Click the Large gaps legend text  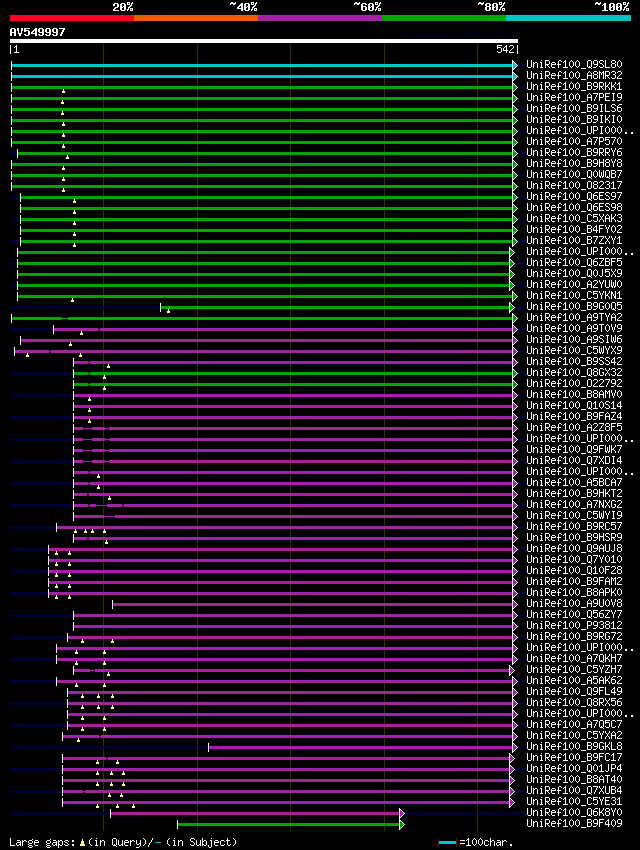123,842
